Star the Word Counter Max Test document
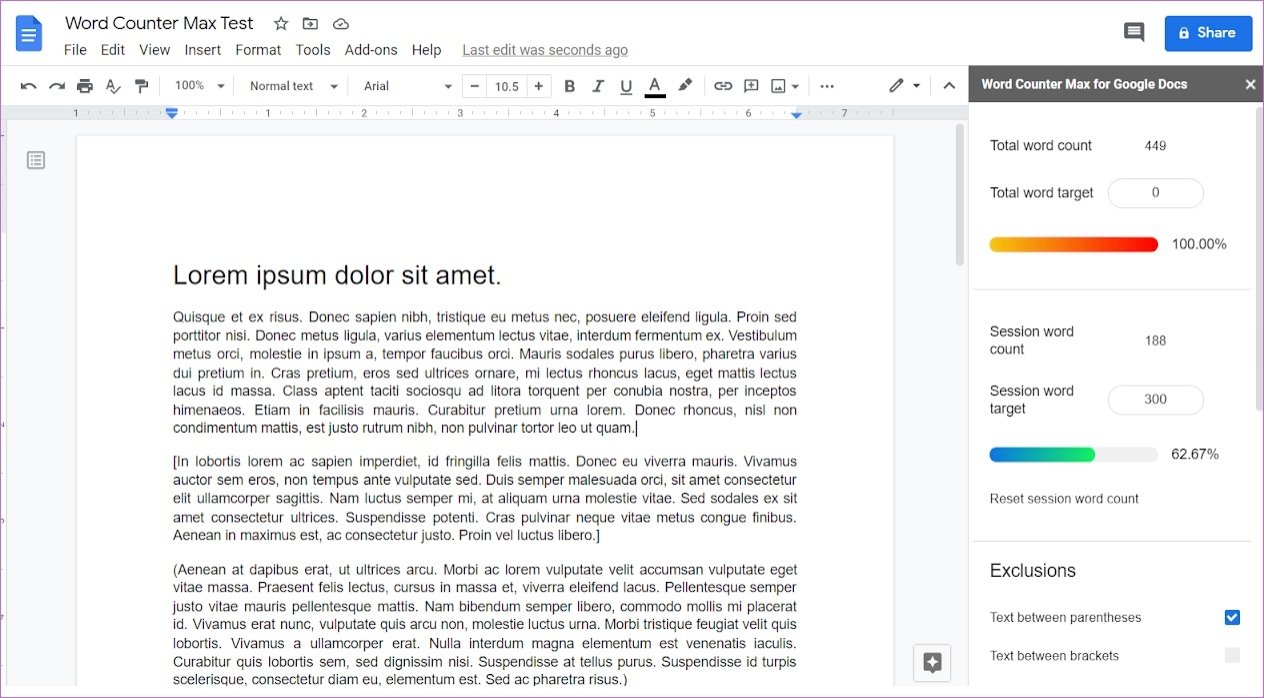This screenshot has height=698, width=1264. click(281, 23)
